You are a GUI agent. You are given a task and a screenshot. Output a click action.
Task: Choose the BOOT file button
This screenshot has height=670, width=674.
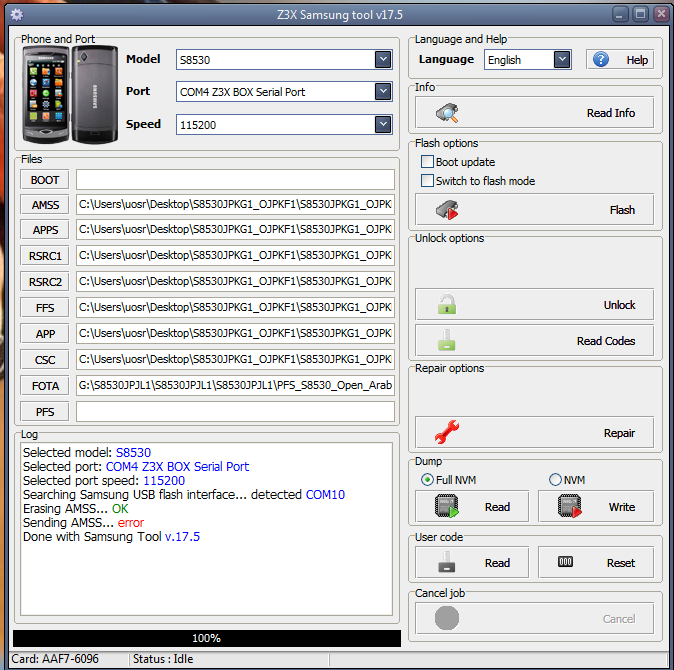pos(45,180)
